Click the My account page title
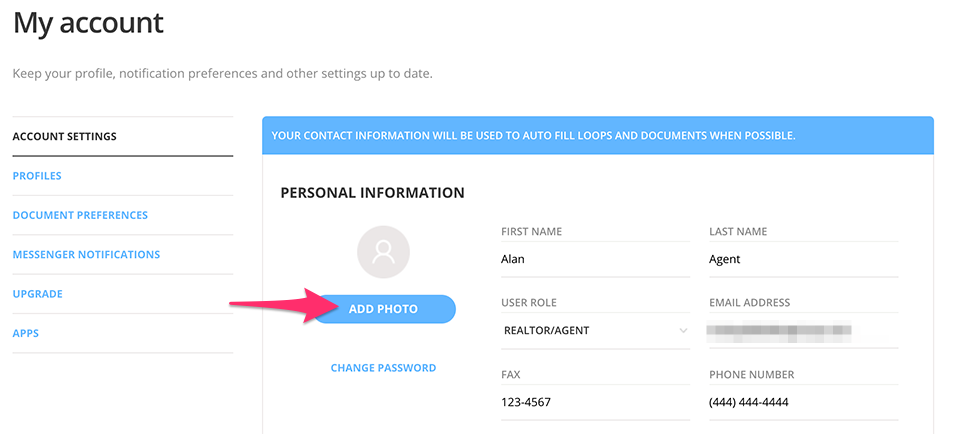The height and width of the screenshot is (434, 960). 88,23
